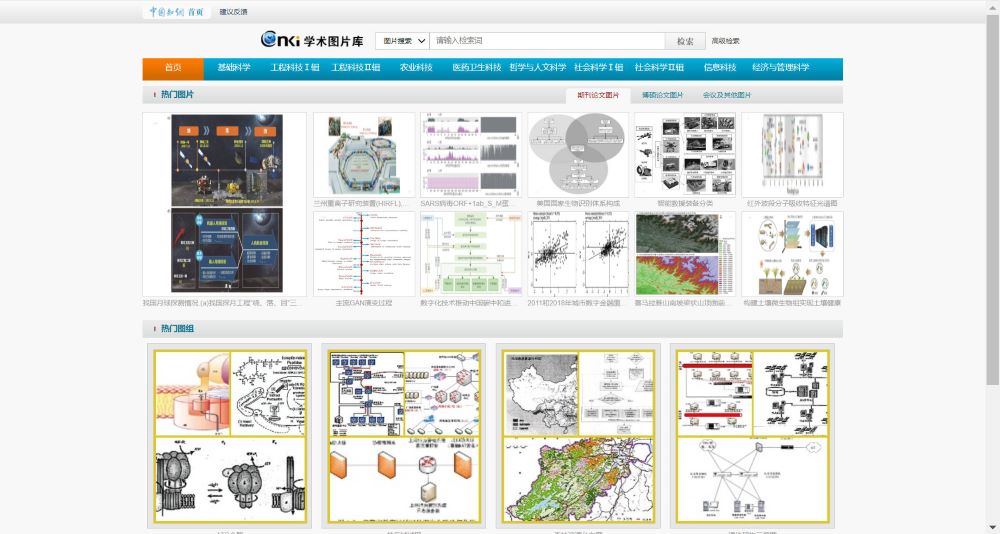Go to the 农业科技 category
1000x534 pixels.
416,68
